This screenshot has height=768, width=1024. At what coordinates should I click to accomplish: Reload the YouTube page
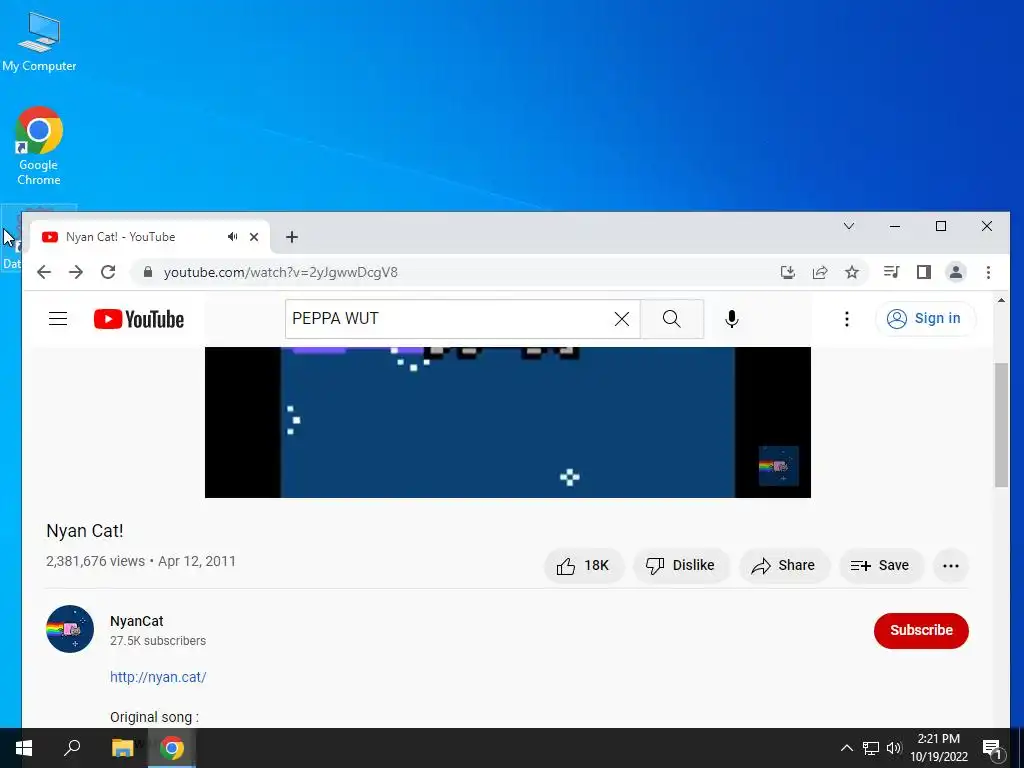click(x=108, y=272)
